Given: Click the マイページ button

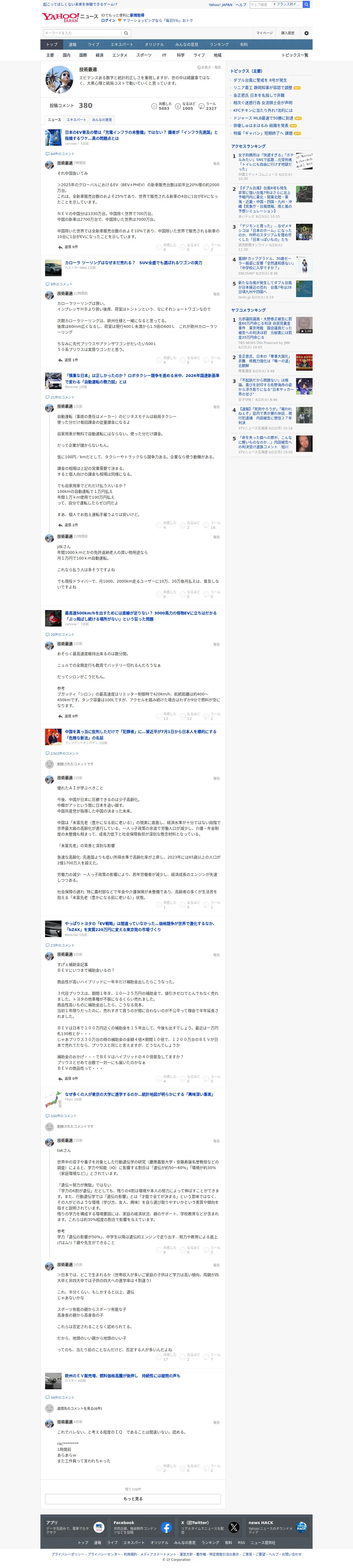Looking at the screenshot, I should point(264,33).
